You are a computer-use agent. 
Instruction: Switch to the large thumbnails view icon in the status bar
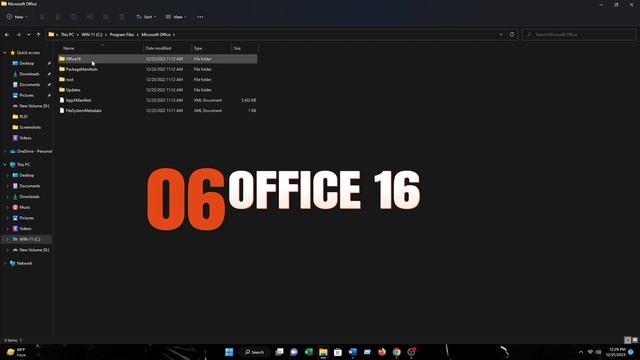(x=635, y=340)
